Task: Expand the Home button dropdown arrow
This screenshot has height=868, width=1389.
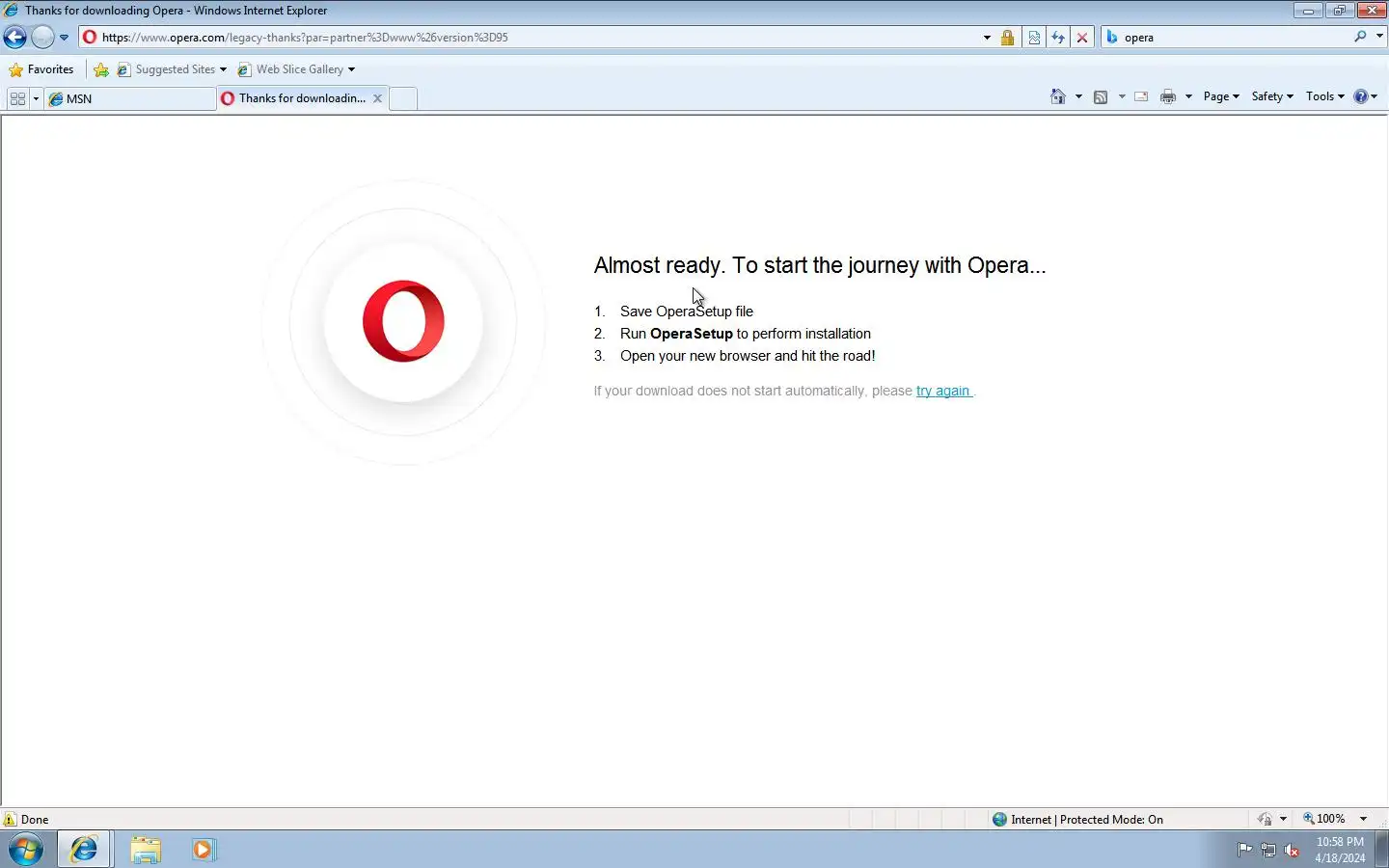Action: (x=1078, y=96)
